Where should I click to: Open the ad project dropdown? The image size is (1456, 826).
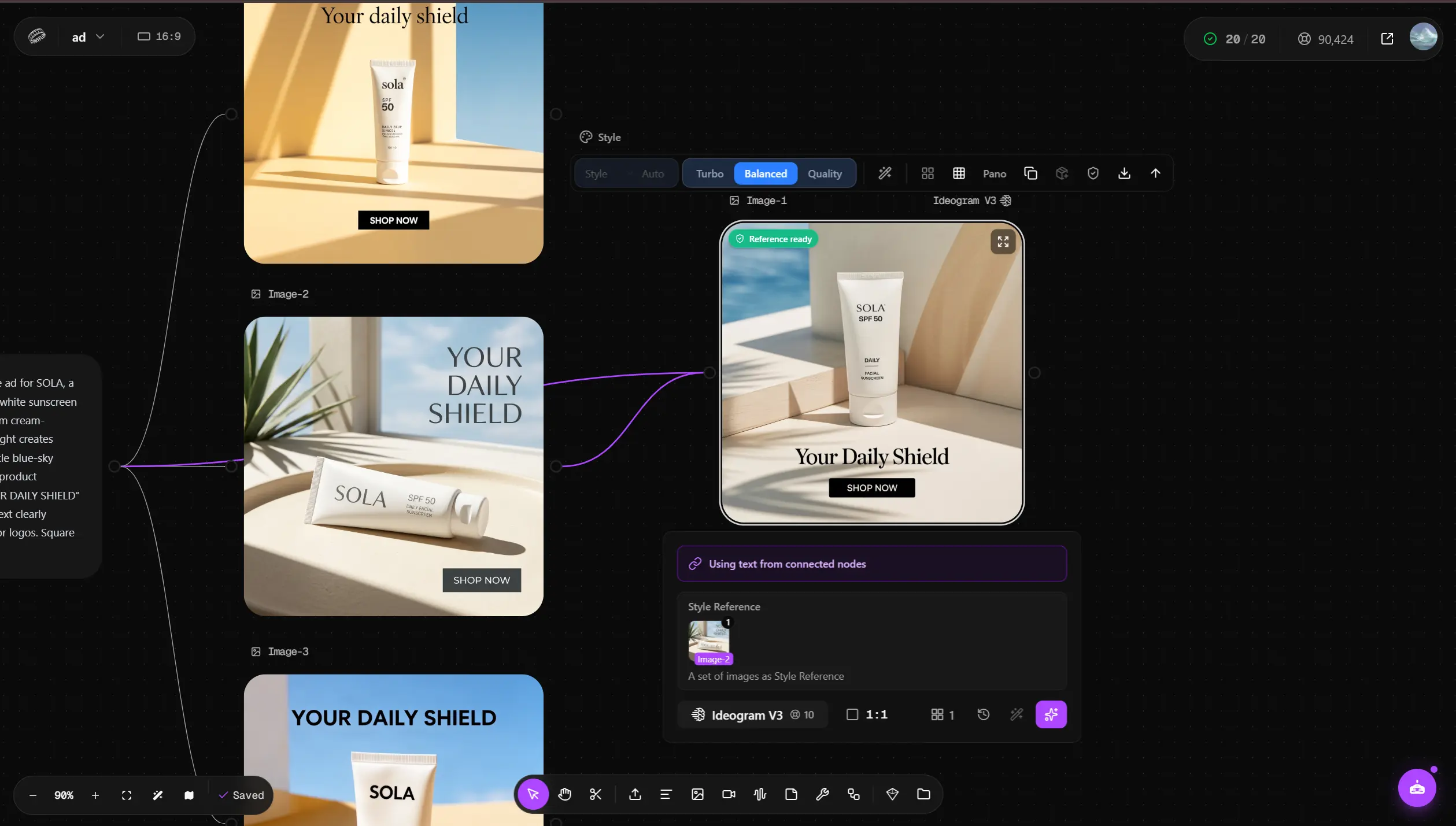(87, 37)
